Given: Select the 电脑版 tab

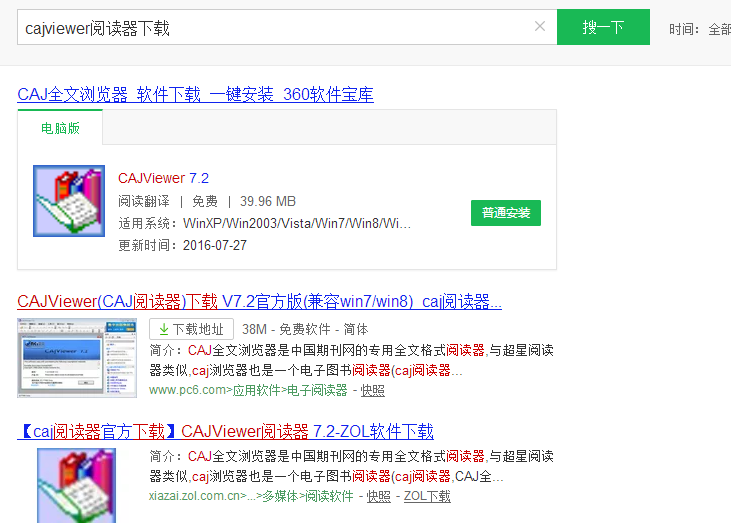Looking at the screenshot, I should pos(60,128).
